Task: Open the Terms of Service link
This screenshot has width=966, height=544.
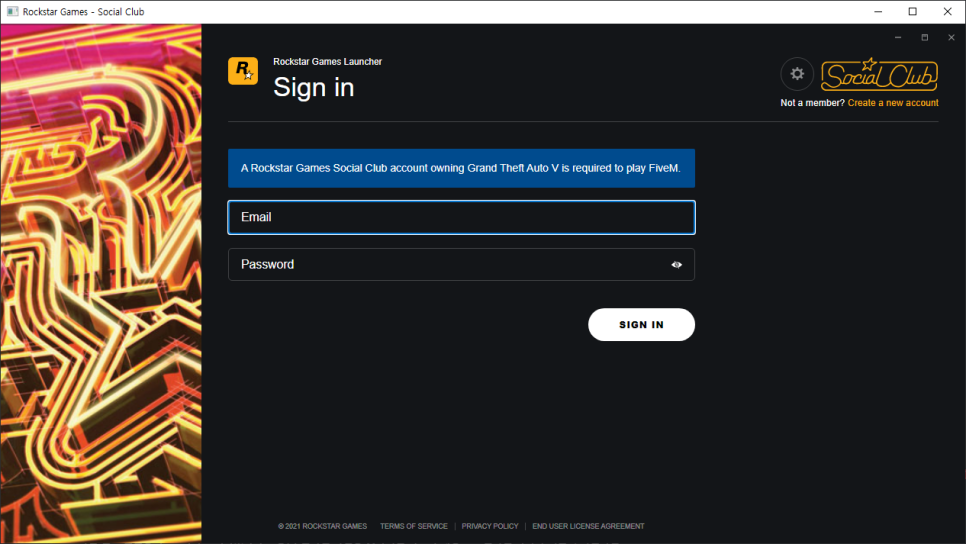Action: point(413,526)
